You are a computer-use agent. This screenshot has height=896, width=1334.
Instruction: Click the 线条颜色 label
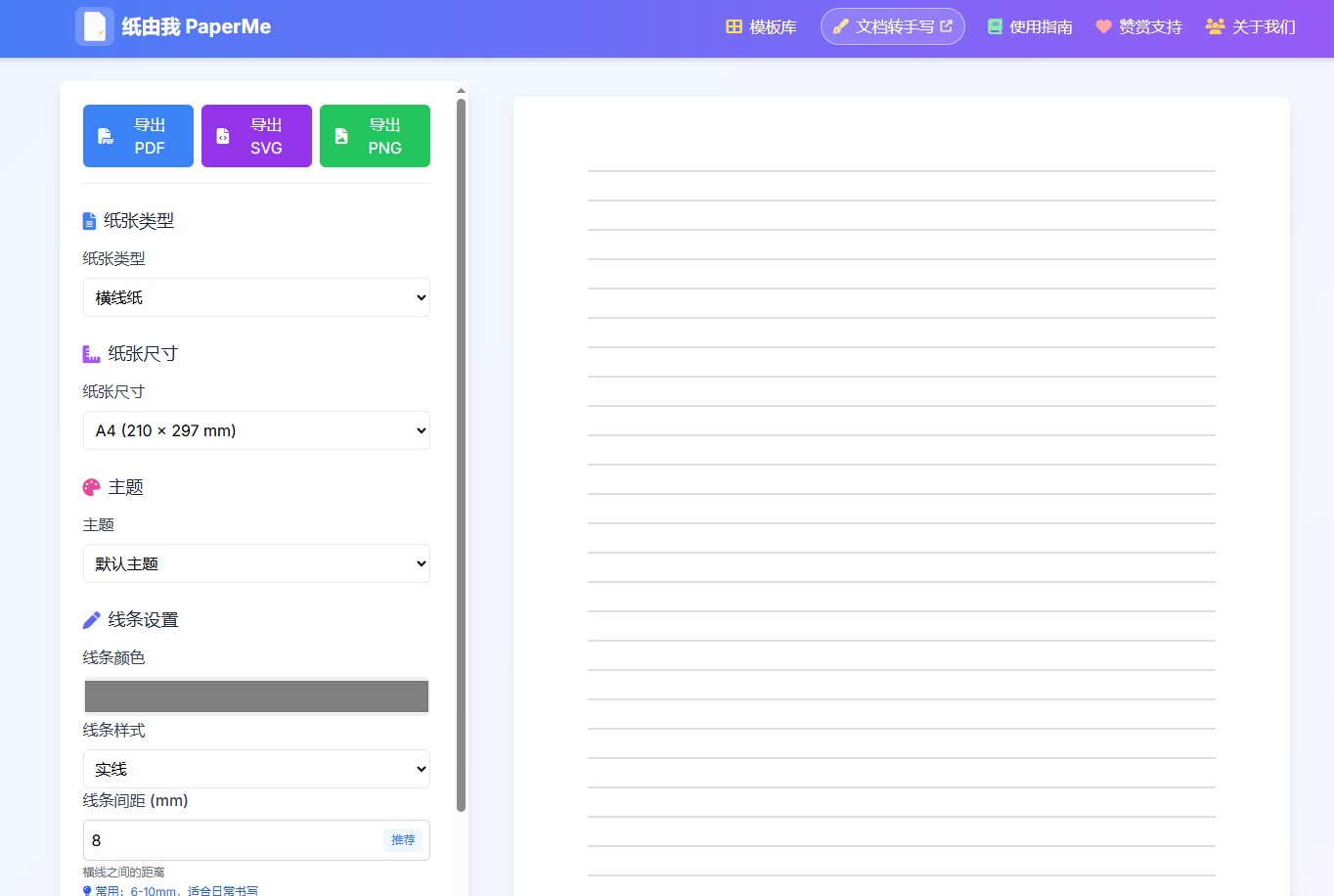(113, 657)
